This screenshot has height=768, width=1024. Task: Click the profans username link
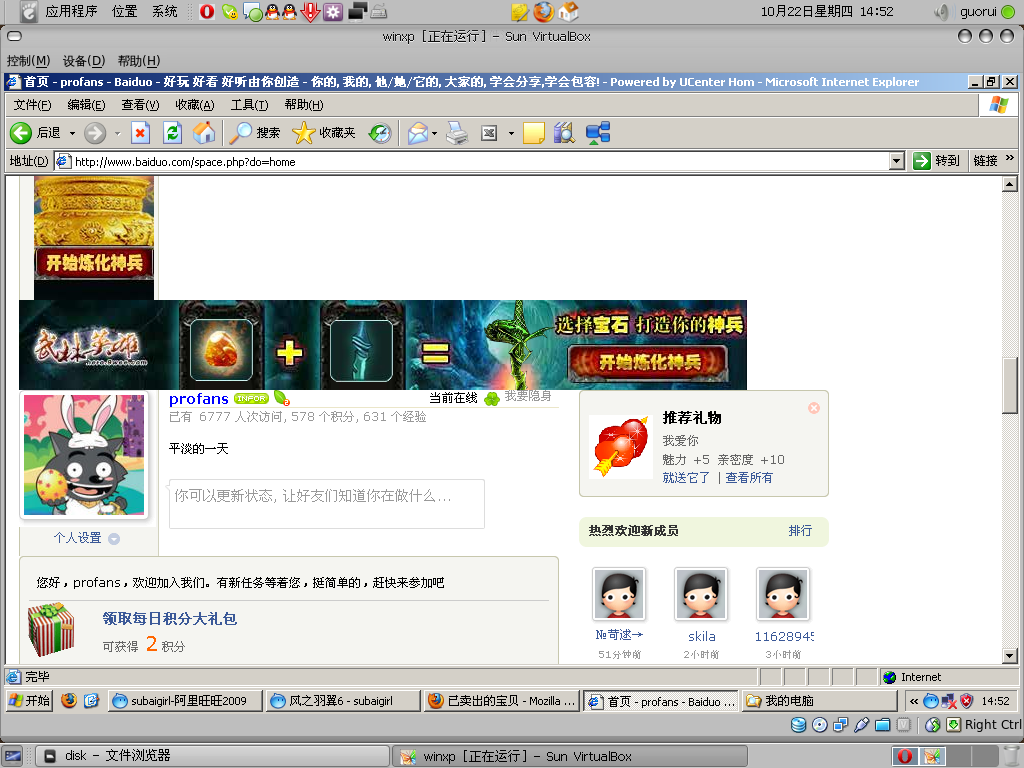[x=199, y=398]
